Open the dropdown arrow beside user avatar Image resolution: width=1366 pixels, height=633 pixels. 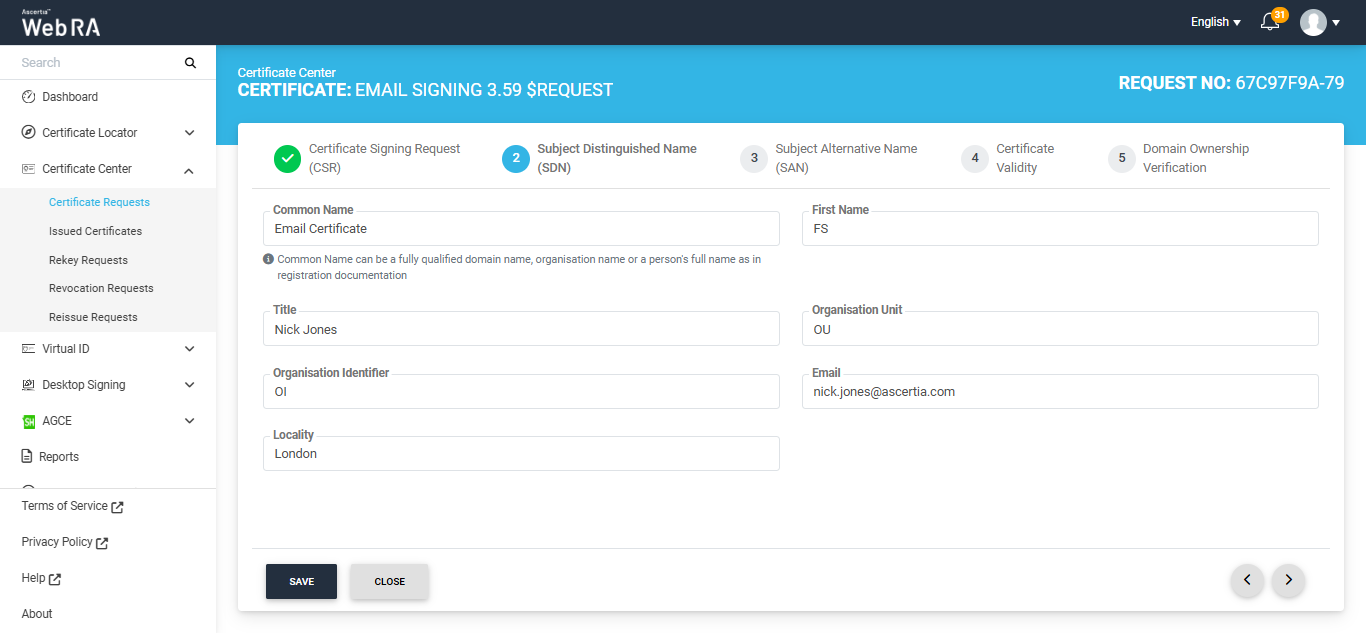[x=1336, y=23]
